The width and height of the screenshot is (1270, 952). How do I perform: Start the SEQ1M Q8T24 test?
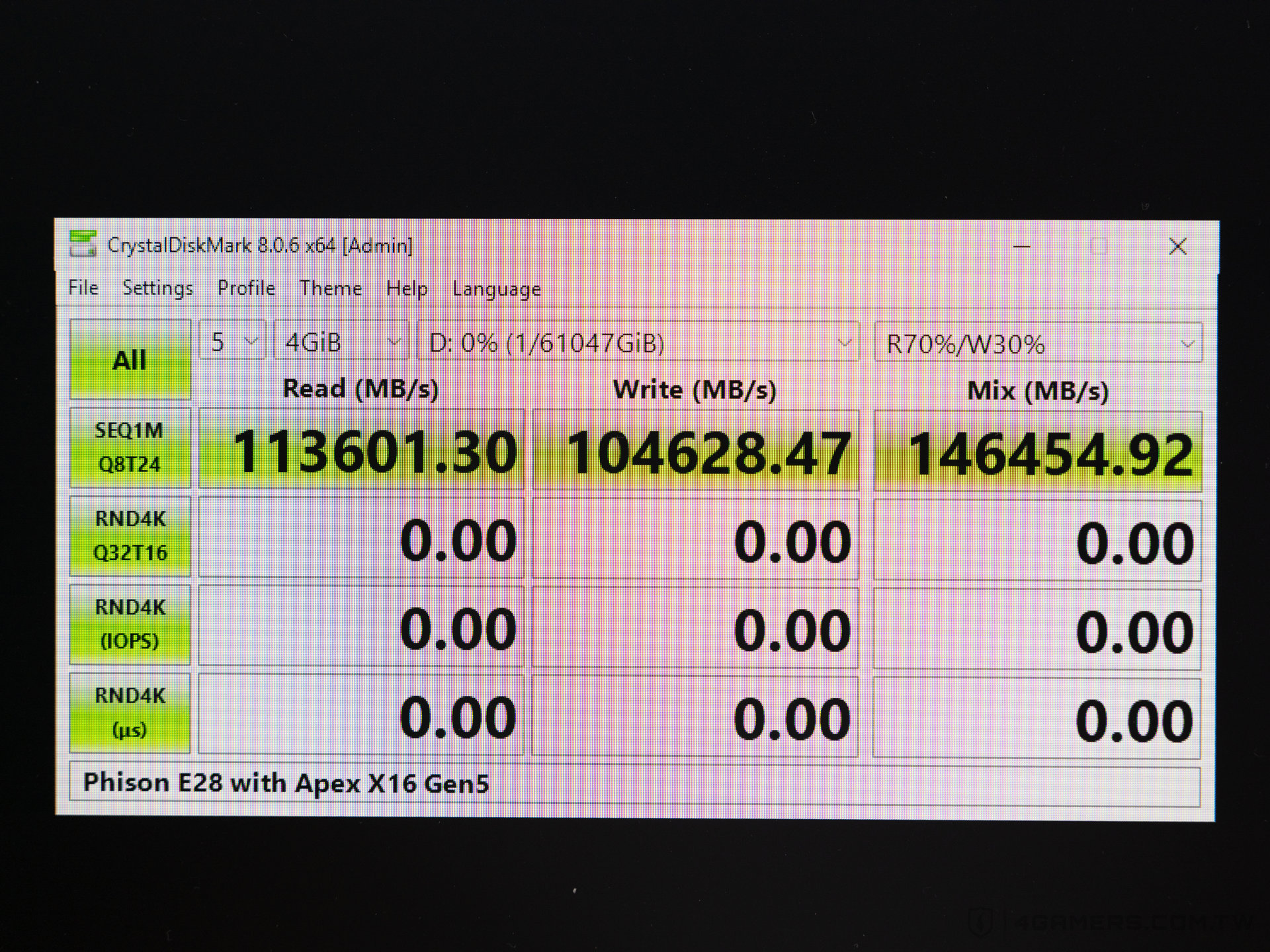(x=130, y=448)
